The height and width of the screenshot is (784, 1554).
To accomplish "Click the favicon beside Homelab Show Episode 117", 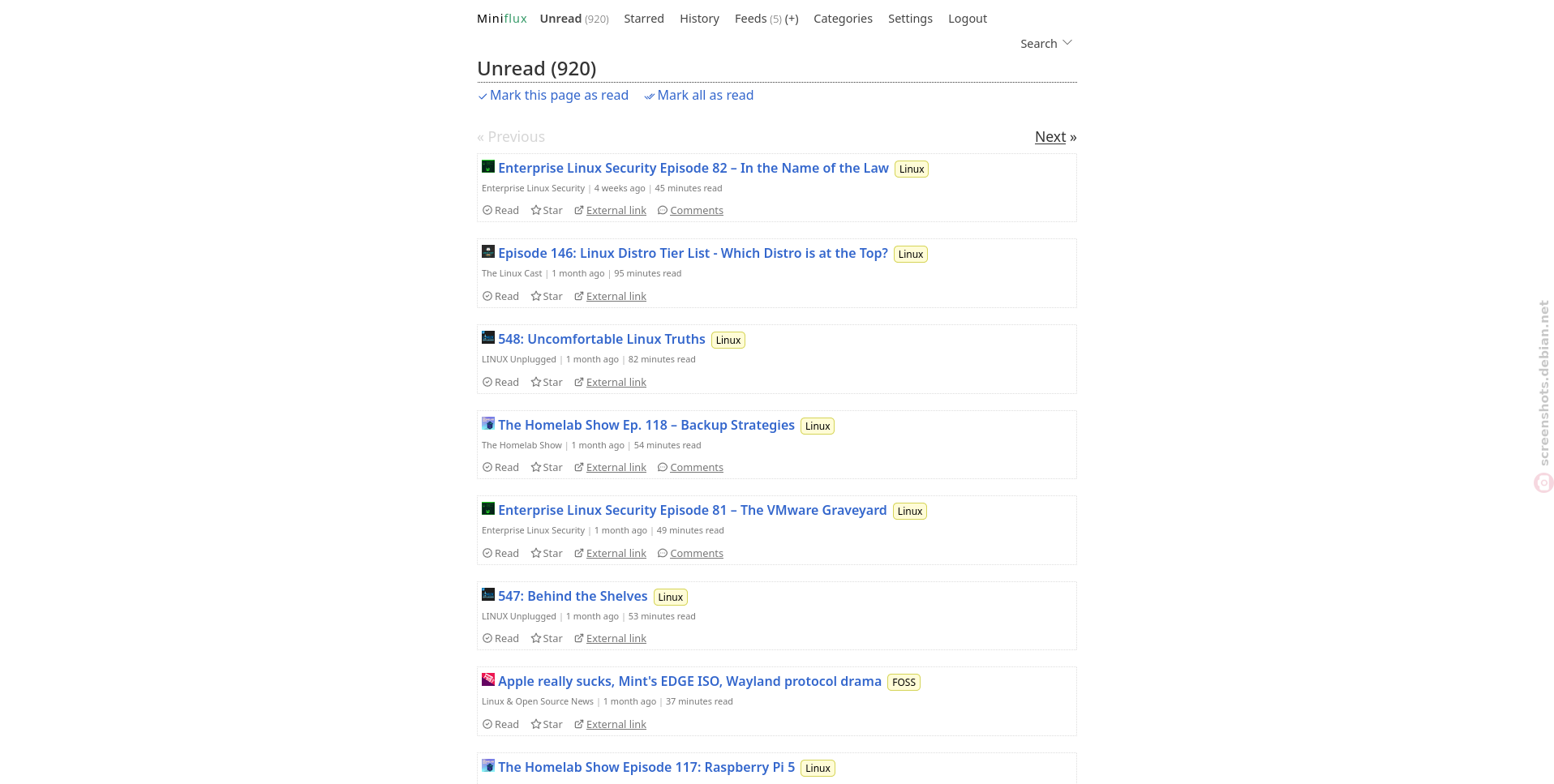I will [488, 765].
